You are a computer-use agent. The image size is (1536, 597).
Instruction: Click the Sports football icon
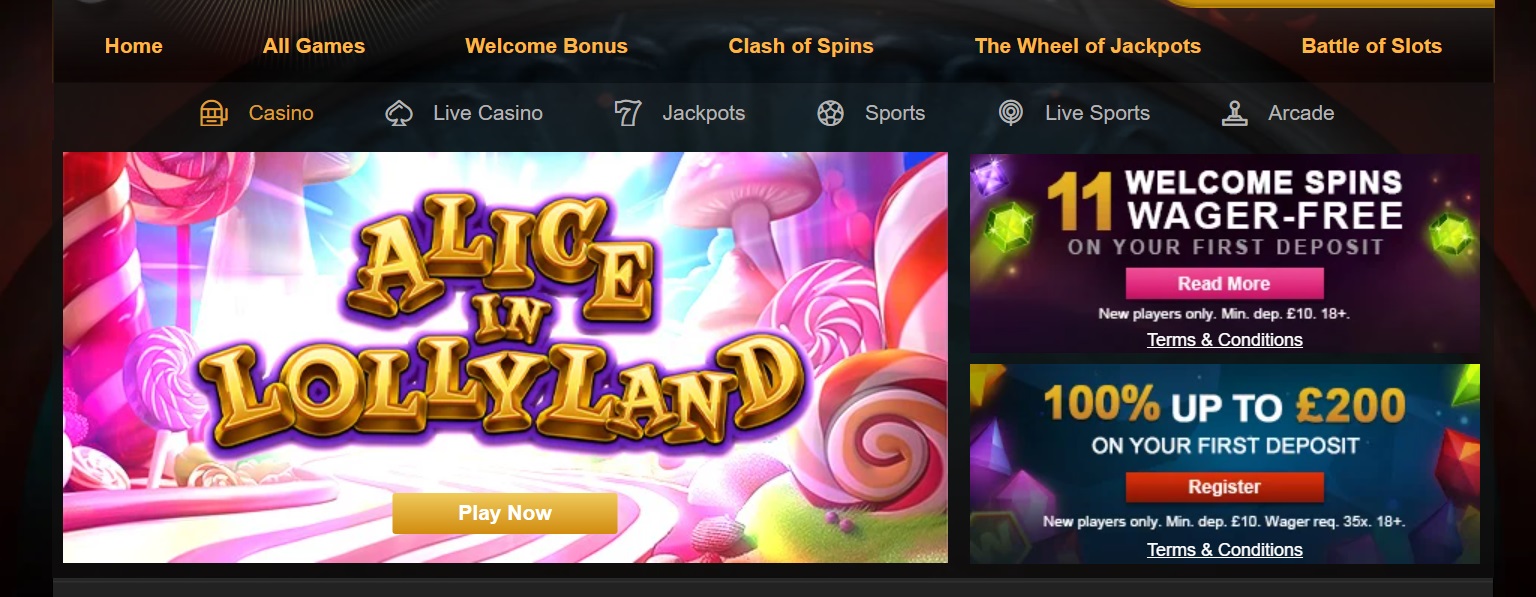click(830, 113)
